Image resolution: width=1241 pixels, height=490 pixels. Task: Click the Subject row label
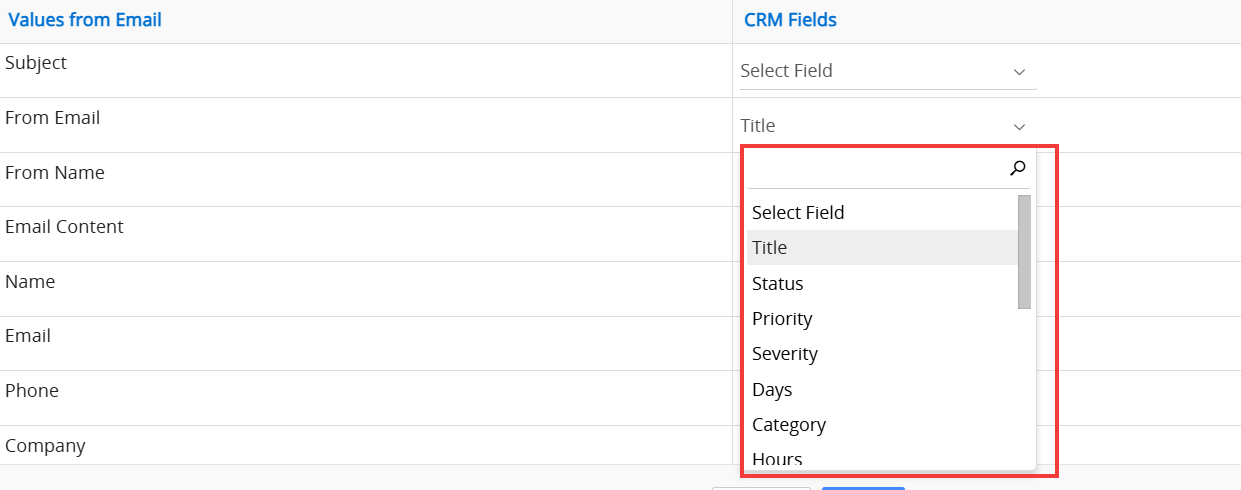pos(36,63)
